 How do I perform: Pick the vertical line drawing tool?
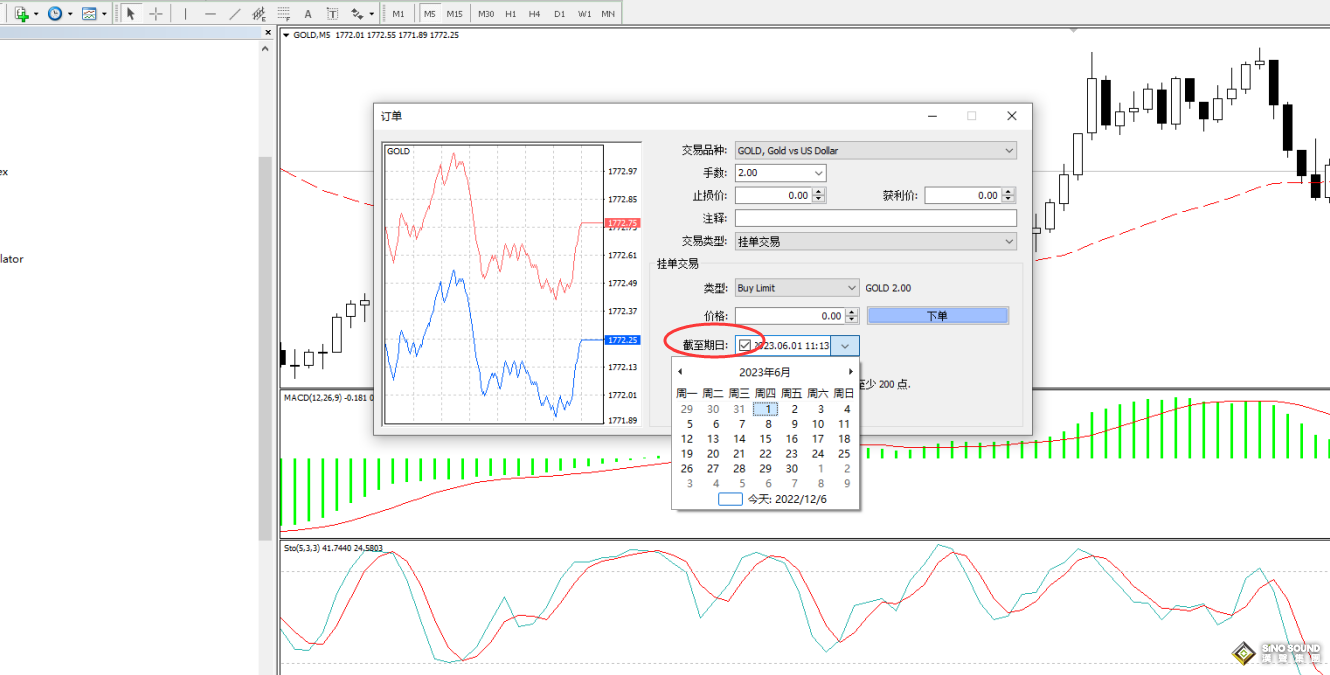[184, 14]
